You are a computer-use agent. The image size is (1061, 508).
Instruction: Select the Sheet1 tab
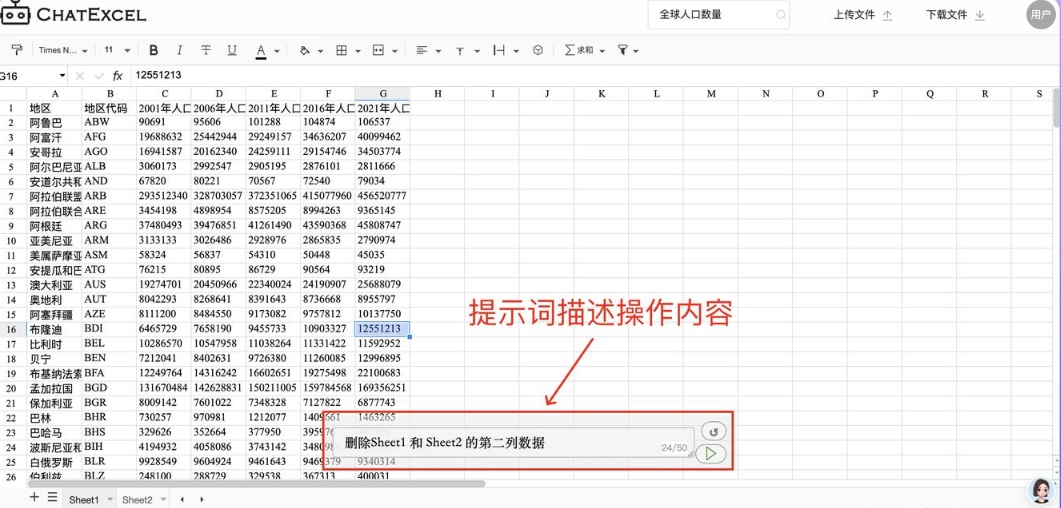coord(84,499)
